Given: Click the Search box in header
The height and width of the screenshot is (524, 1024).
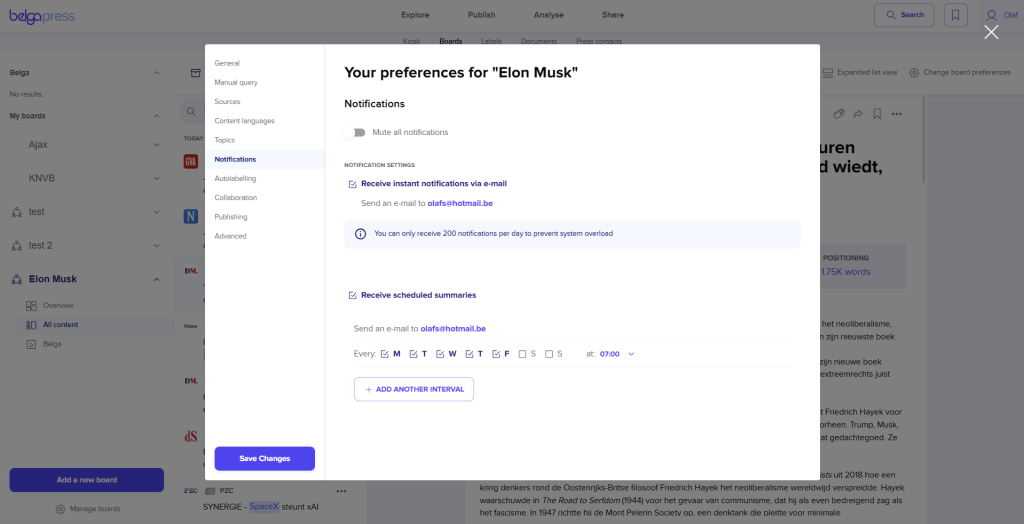Looking at the screenshot, I should click(903, 15).
